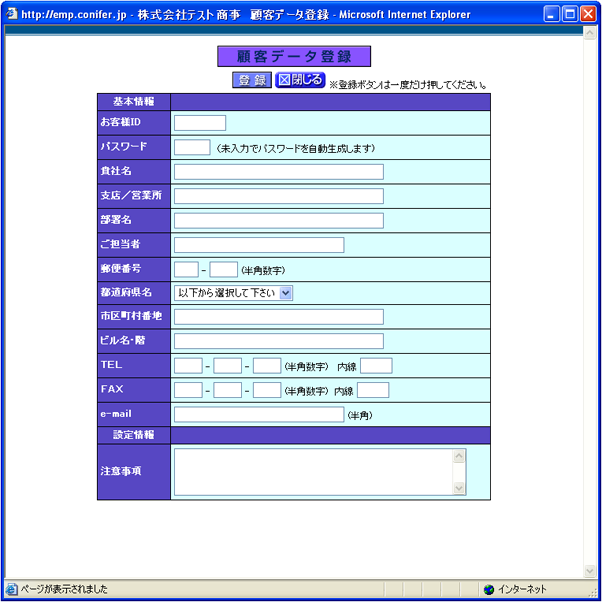The width and height of the screenshot is (602, 602).
Task: Click the page scrollbar up arrow
Action: point(590,33)
